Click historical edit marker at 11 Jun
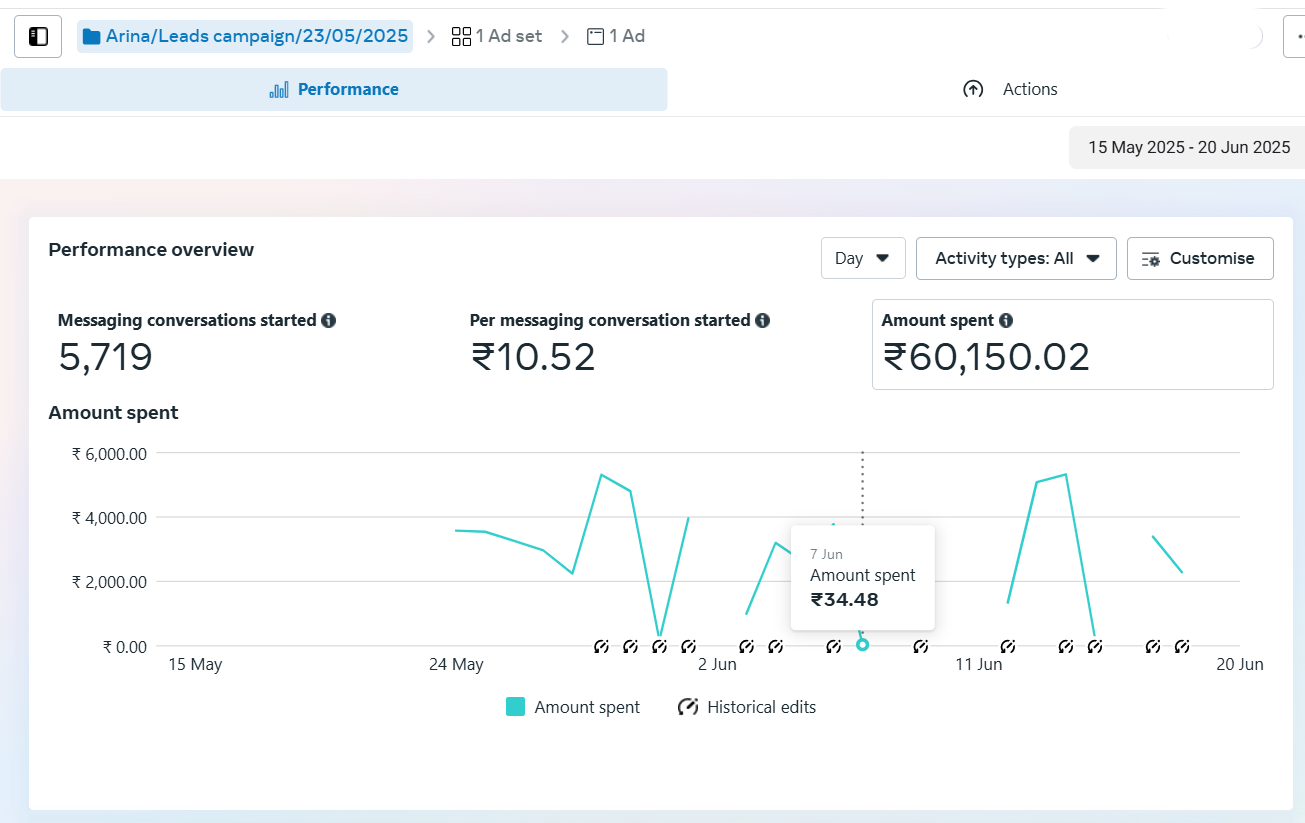The width and height of the screenshot is (1305, 823). coord(1008,647)
